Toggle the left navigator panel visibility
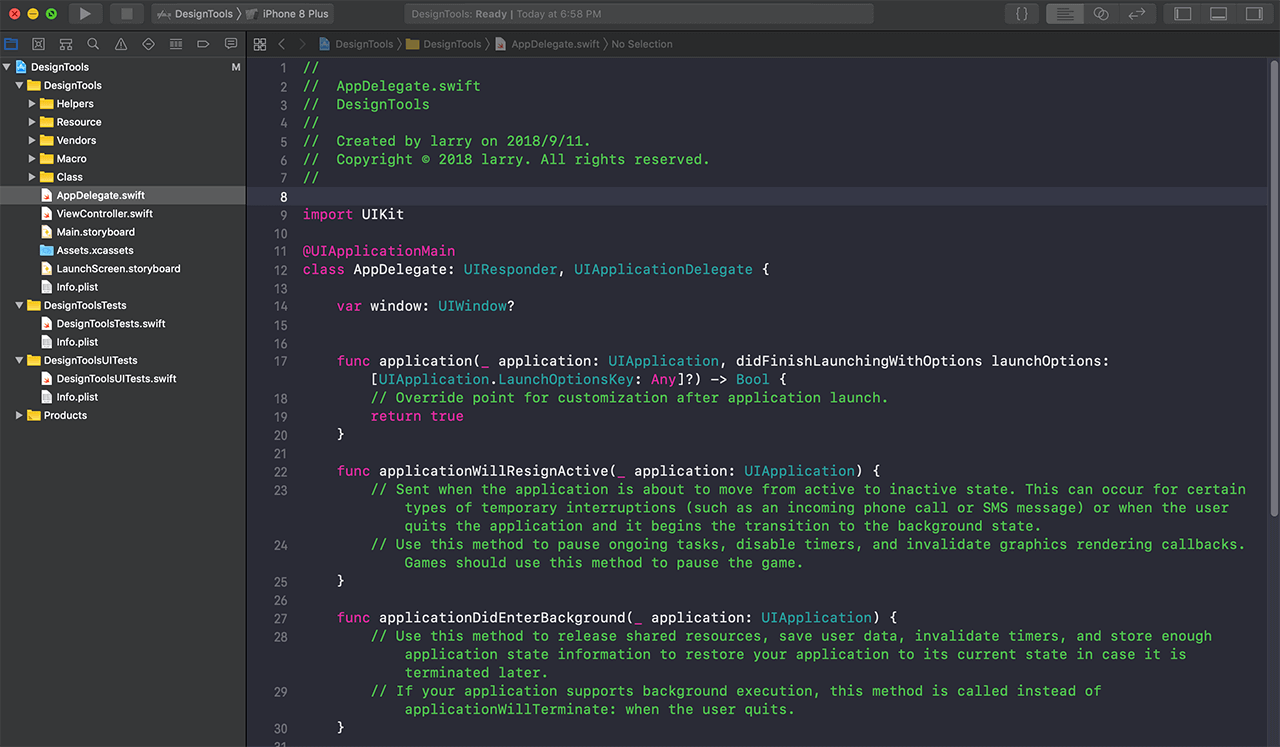 click(x=1183, y=14)
